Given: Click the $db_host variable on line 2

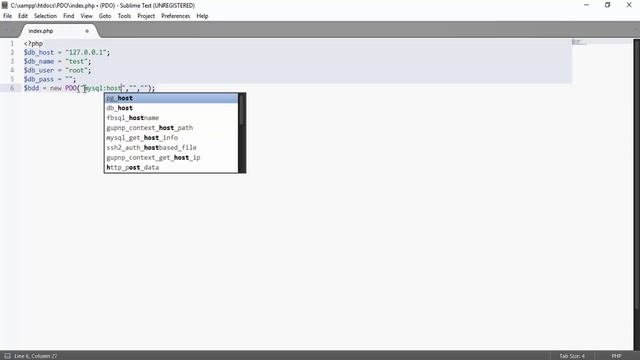Looking at the screenshot, I should click(39, 52).
